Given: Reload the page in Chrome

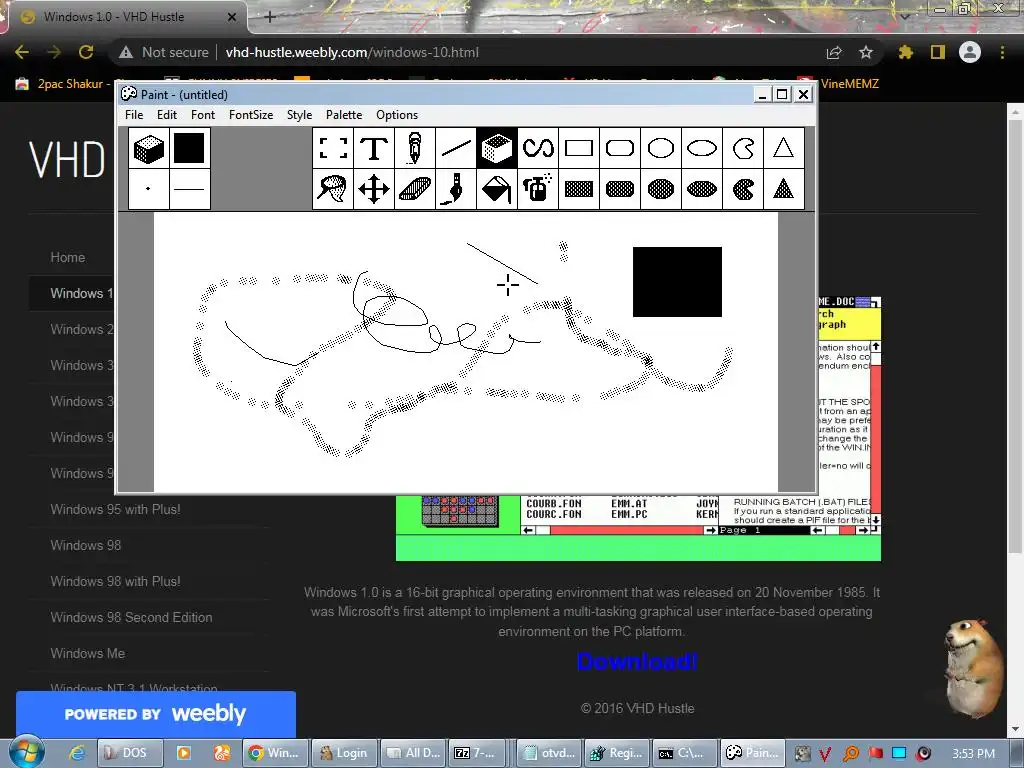Looking at the screenshot, I should [86, 52].
